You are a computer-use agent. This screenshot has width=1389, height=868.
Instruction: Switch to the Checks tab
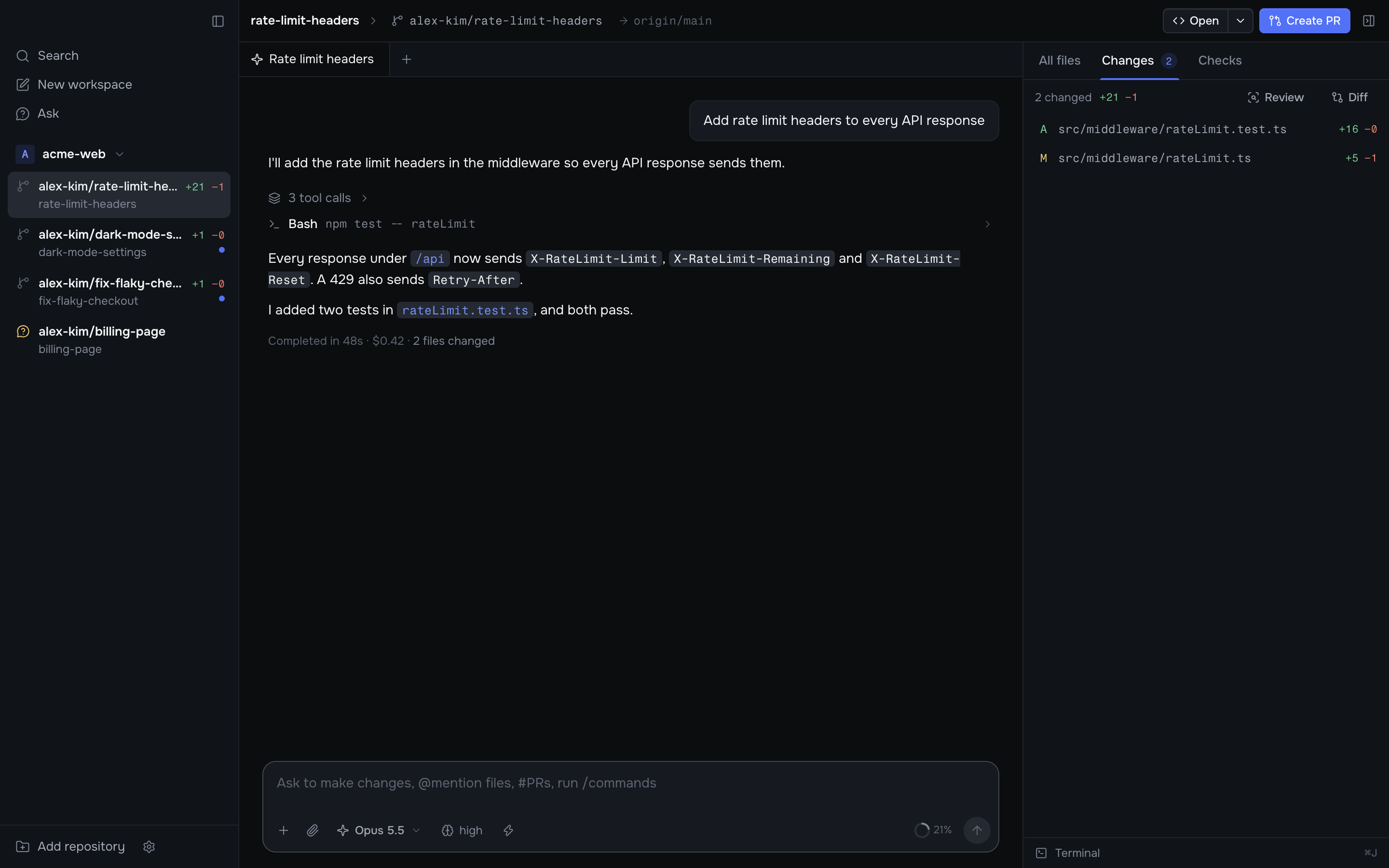pyautogui.click(x=1220, y=60)
